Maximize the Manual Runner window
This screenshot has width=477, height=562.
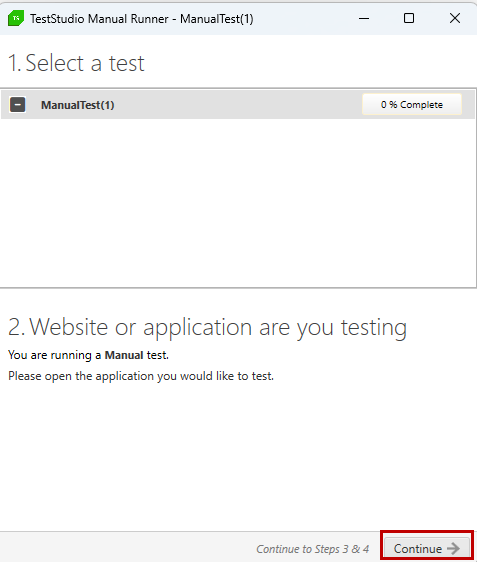[409, 18]
